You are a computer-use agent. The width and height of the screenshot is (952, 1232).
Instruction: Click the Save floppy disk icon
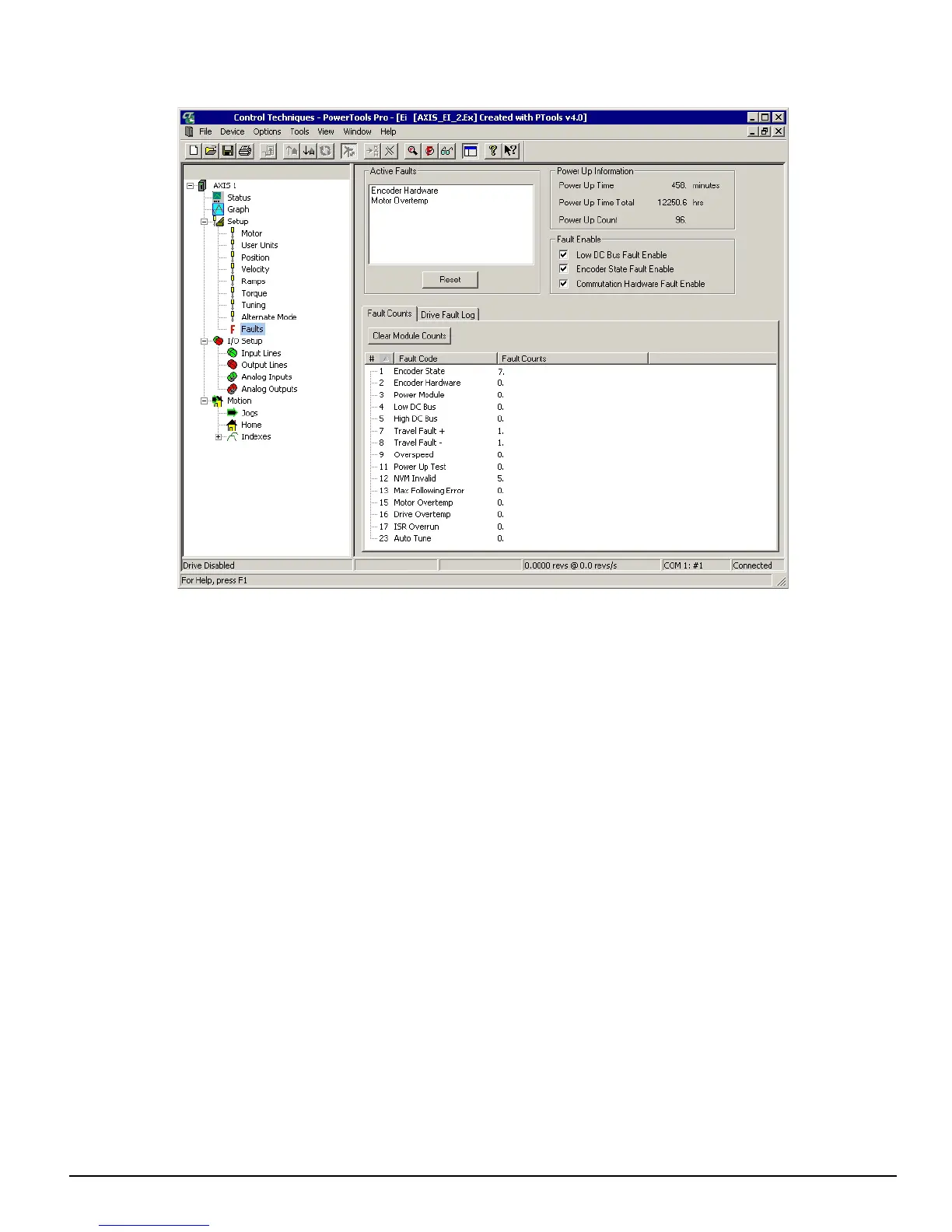(x=228, y=151)
